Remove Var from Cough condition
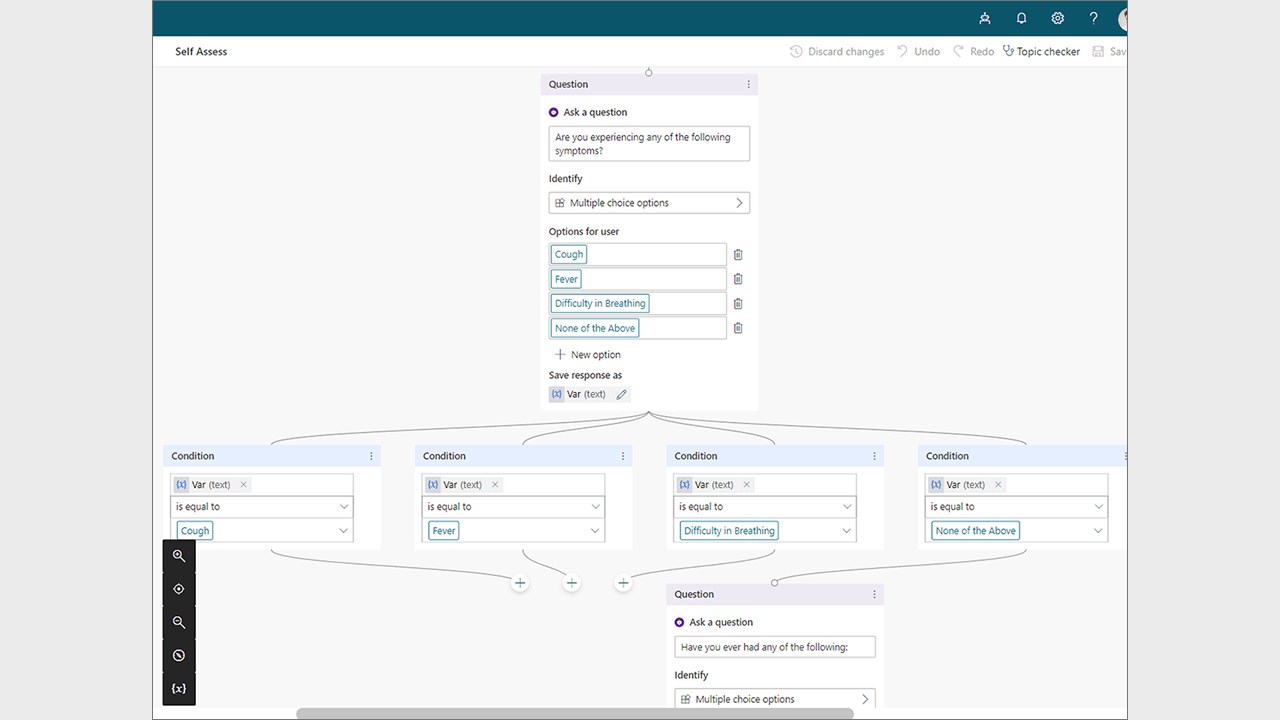Viewport: 1280px width, 720px height. [243, 485]
